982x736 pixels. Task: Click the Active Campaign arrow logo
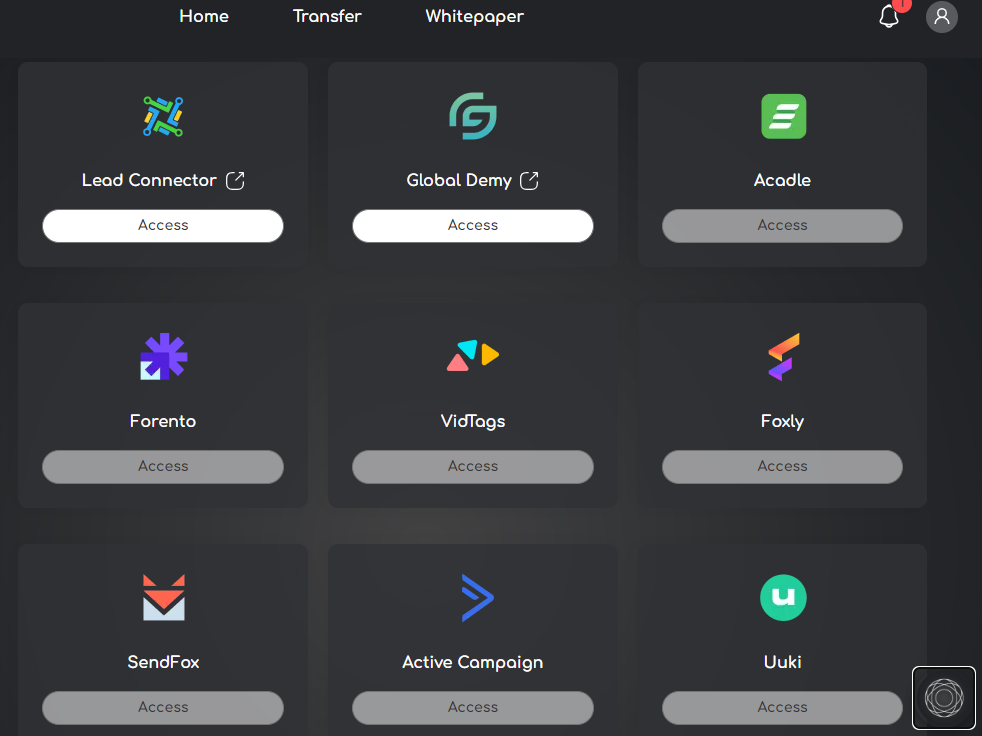click(x=477, y=598)
